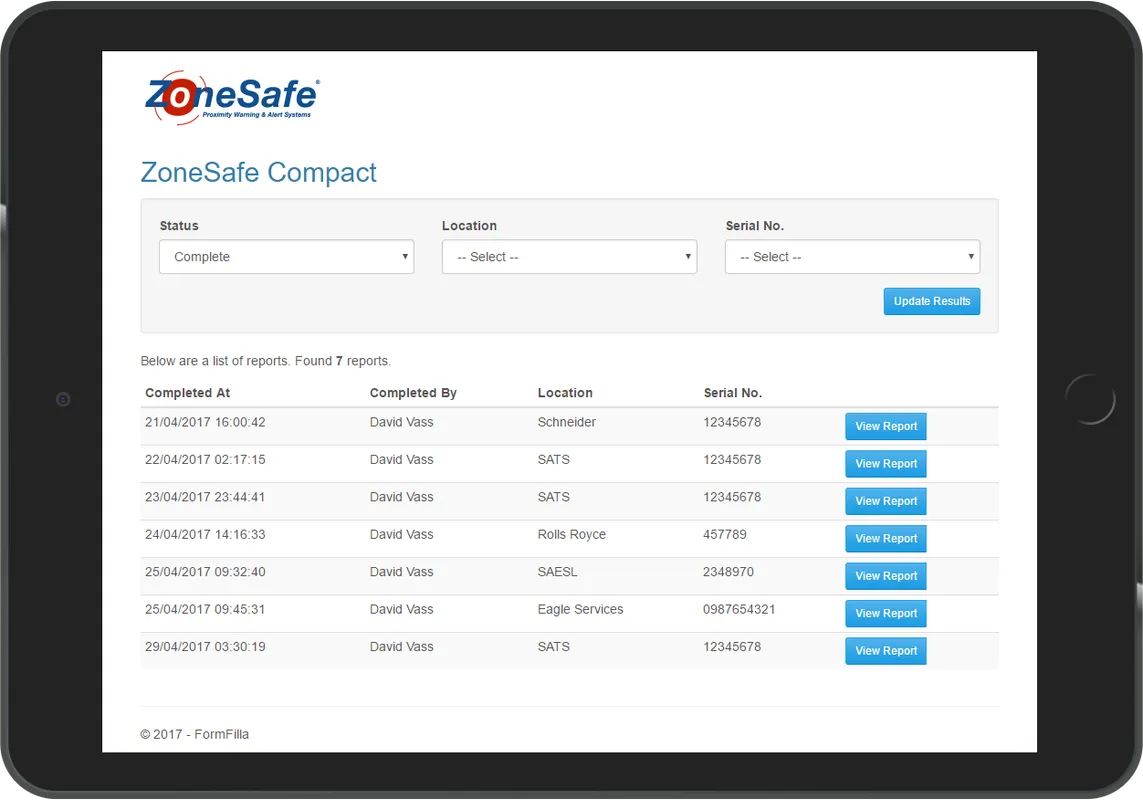Screen dimensions: 1143x800
Task: Click the Status filter label
Action: (x=179, y=225)
